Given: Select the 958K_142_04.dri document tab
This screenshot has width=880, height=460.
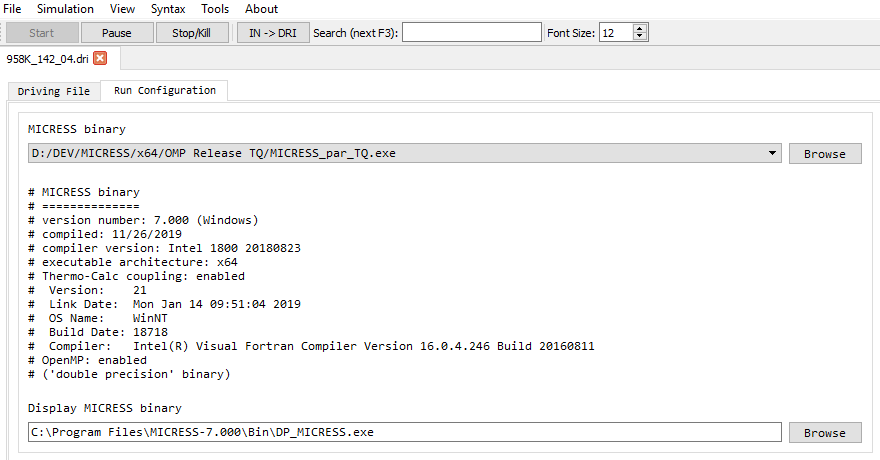Looking at the screenshot, I should point(48,58).
